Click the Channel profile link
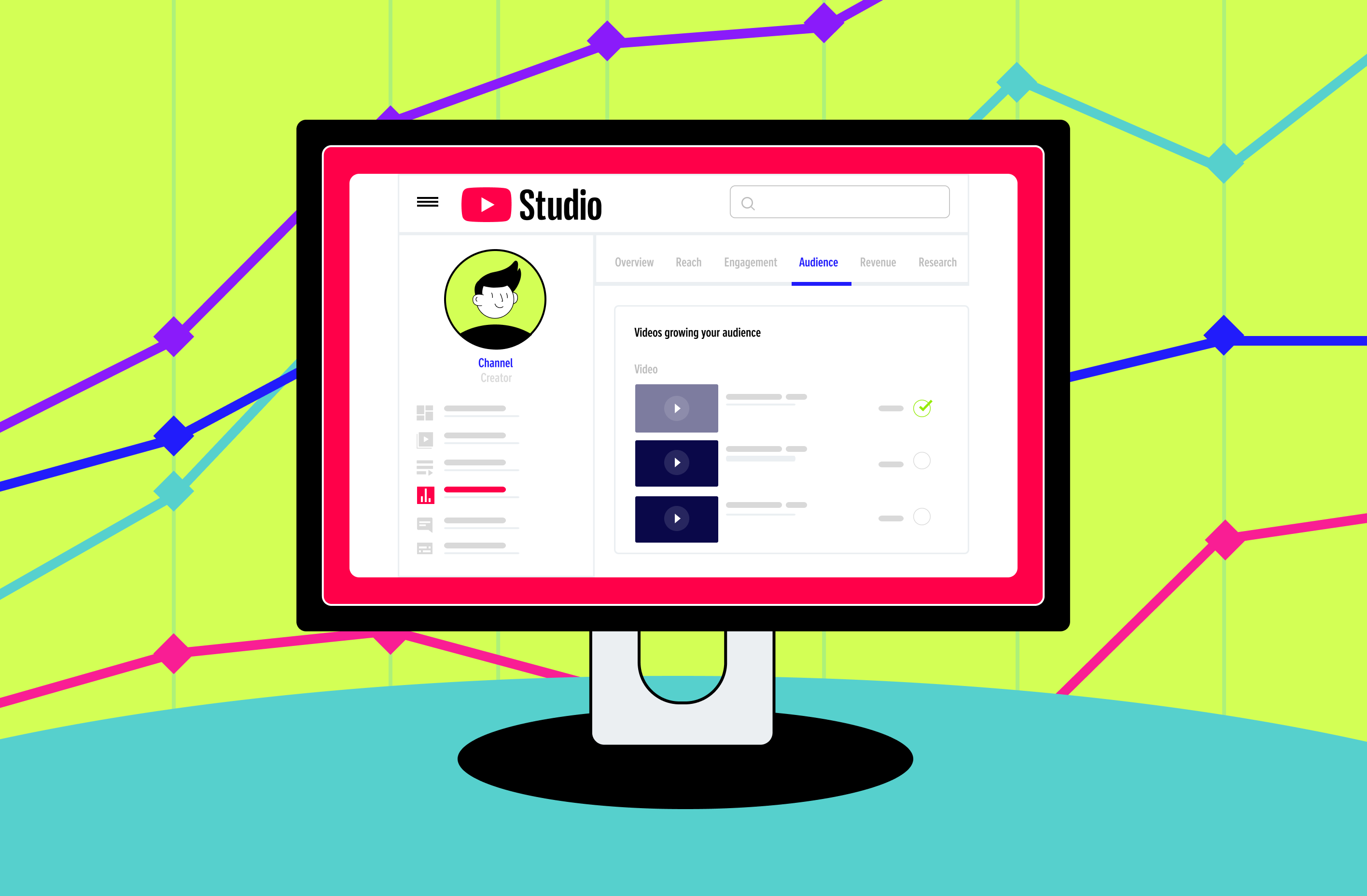 (x=494, y=362)
